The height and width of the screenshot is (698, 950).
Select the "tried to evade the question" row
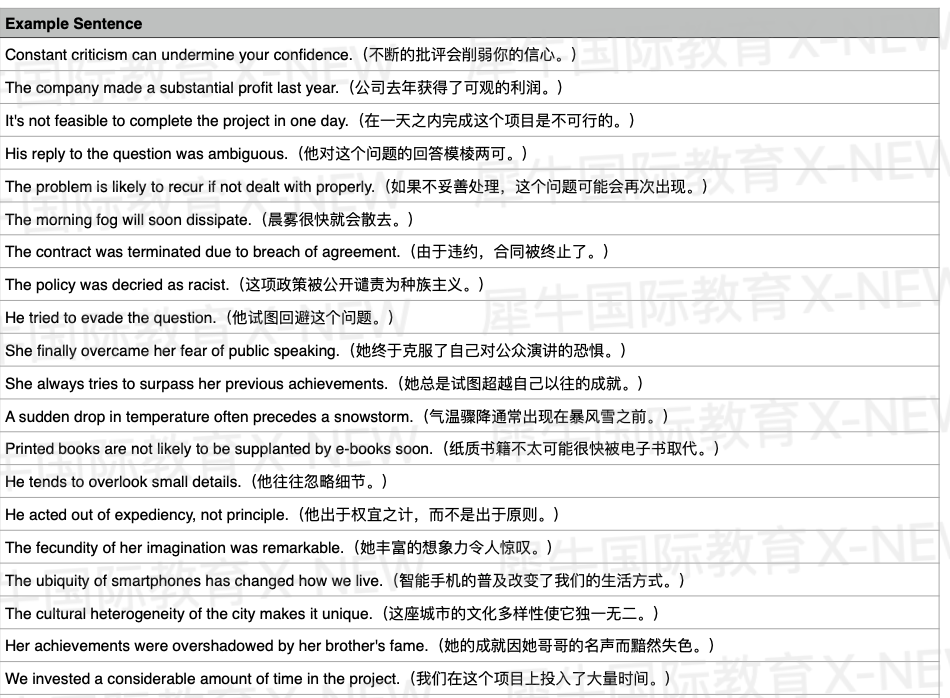pos(200,318)
